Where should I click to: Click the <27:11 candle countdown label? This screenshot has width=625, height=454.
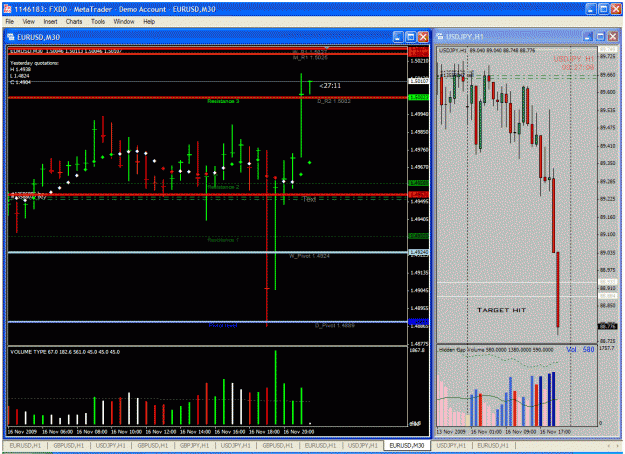(330, 86)
